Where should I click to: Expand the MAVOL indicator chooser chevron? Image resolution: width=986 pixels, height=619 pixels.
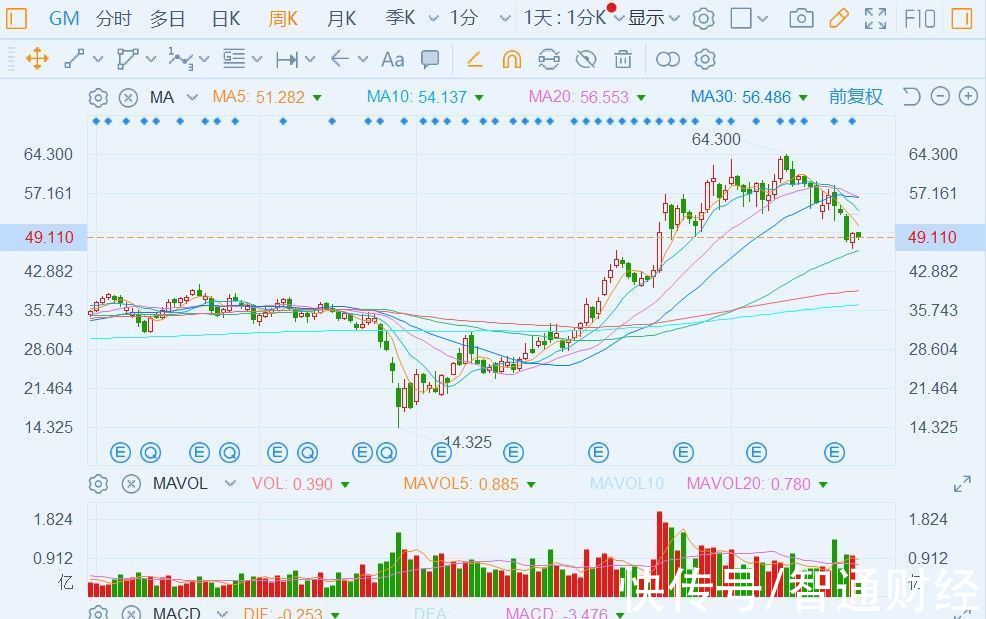[x=230, y=484]
